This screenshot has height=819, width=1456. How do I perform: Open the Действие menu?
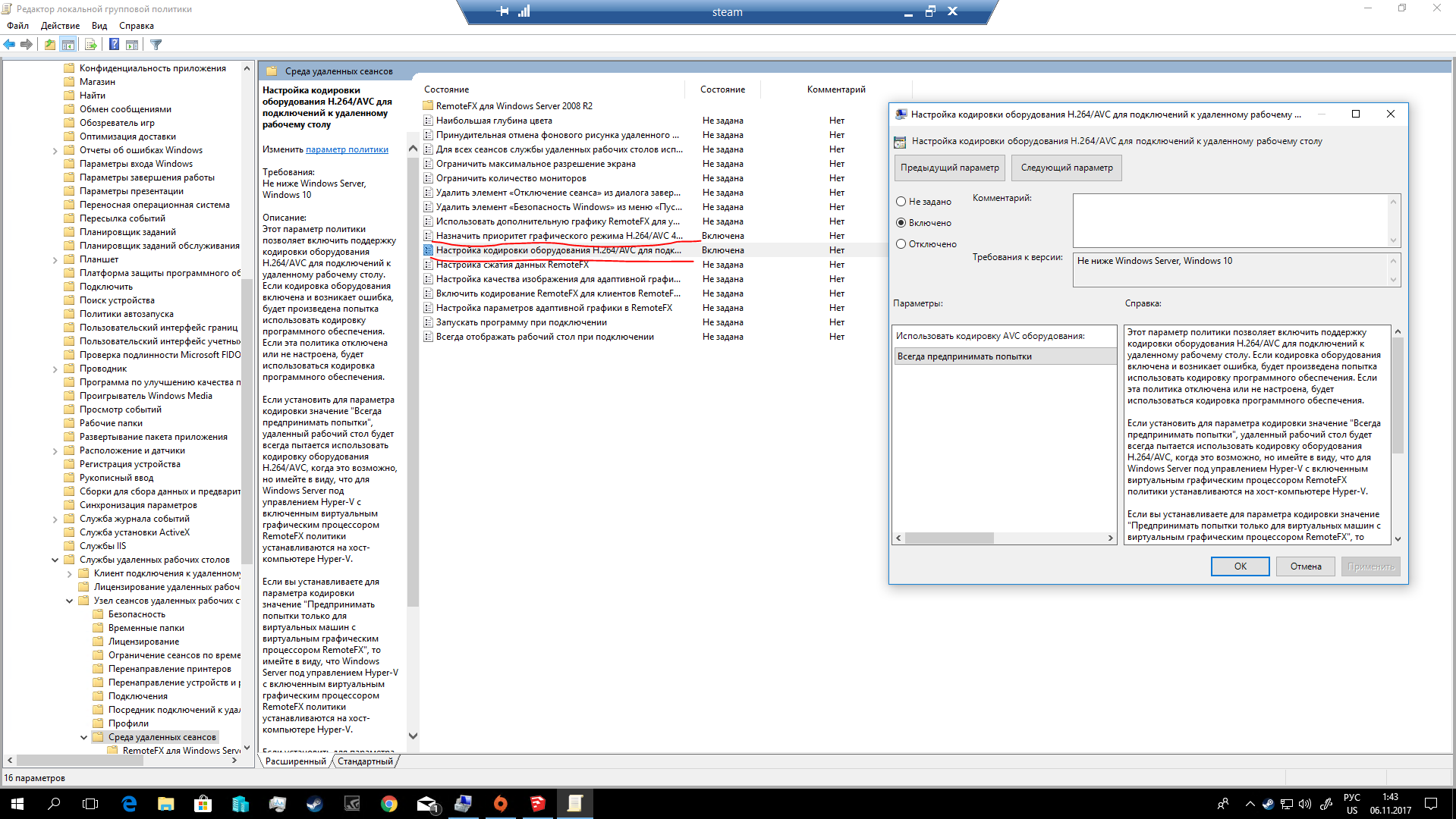(60, 26)
